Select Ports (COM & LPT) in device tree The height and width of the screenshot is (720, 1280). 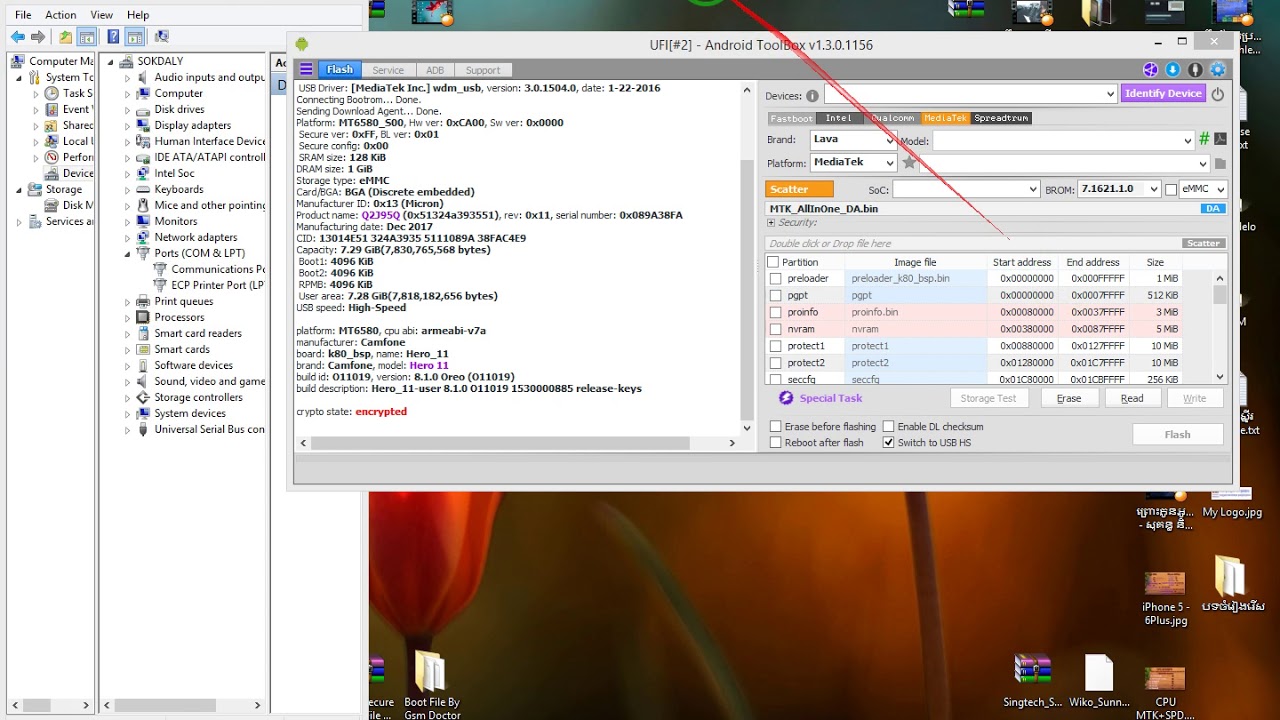[x=199, y=253]
